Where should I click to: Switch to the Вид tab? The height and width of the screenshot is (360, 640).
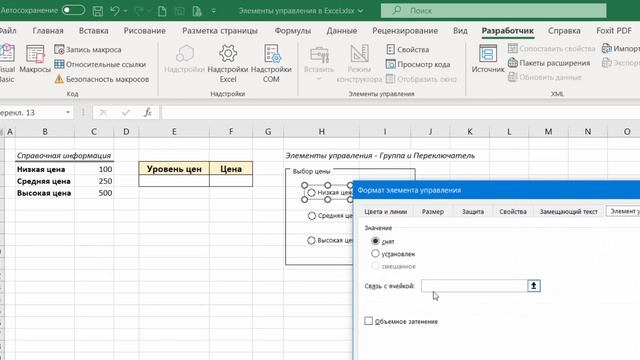(460, 31)
